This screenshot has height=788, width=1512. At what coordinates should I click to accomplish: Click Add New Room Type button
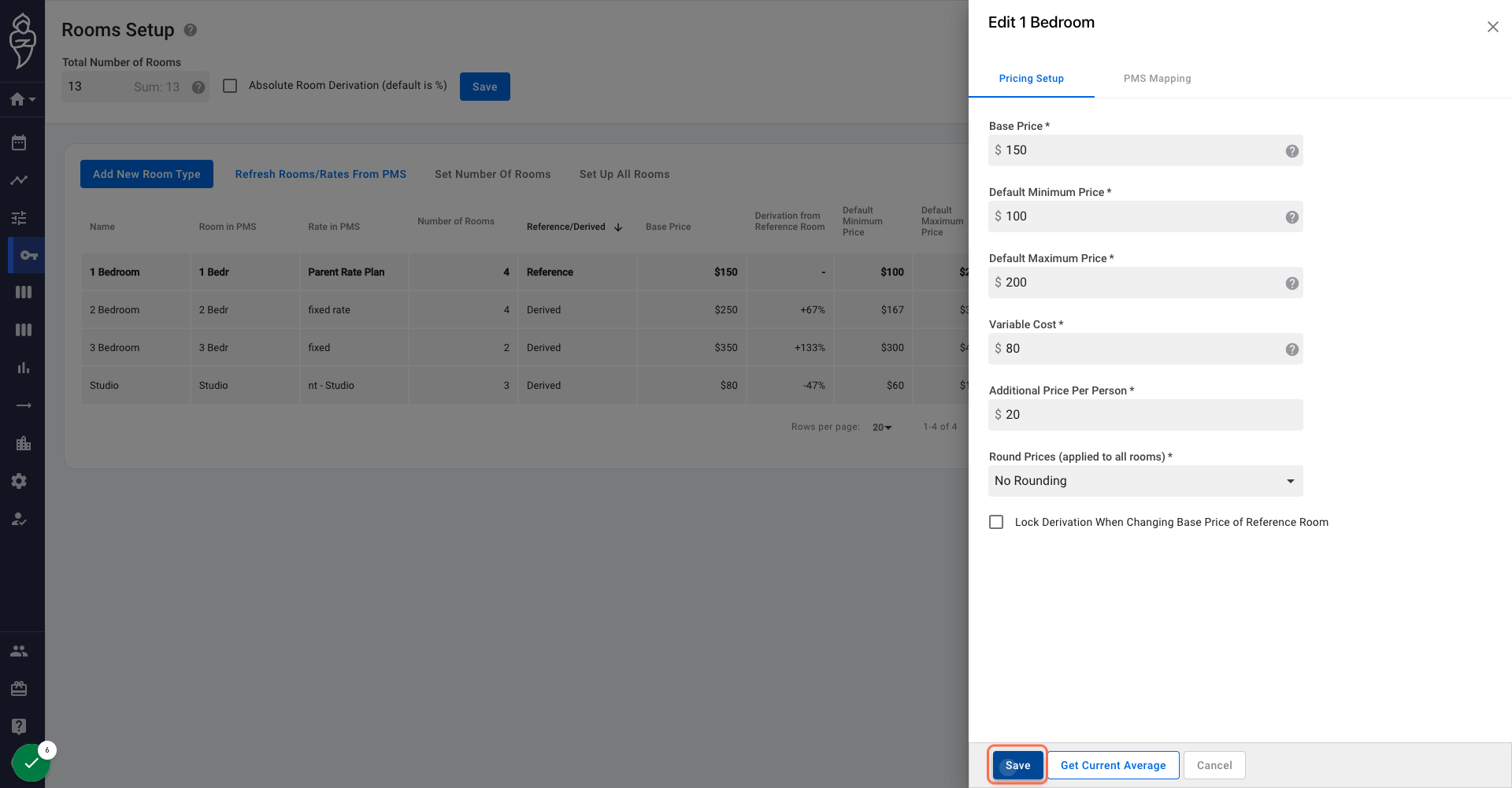point(146,174)
